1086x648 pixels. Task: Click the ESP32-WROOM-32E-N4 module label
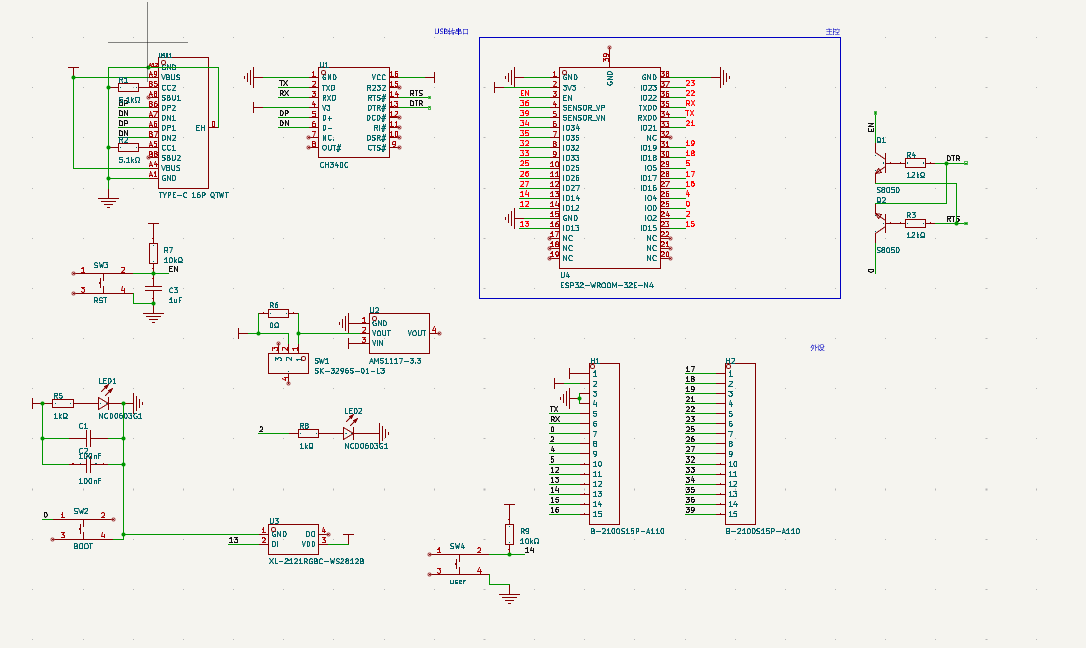(x=607, y=285)
